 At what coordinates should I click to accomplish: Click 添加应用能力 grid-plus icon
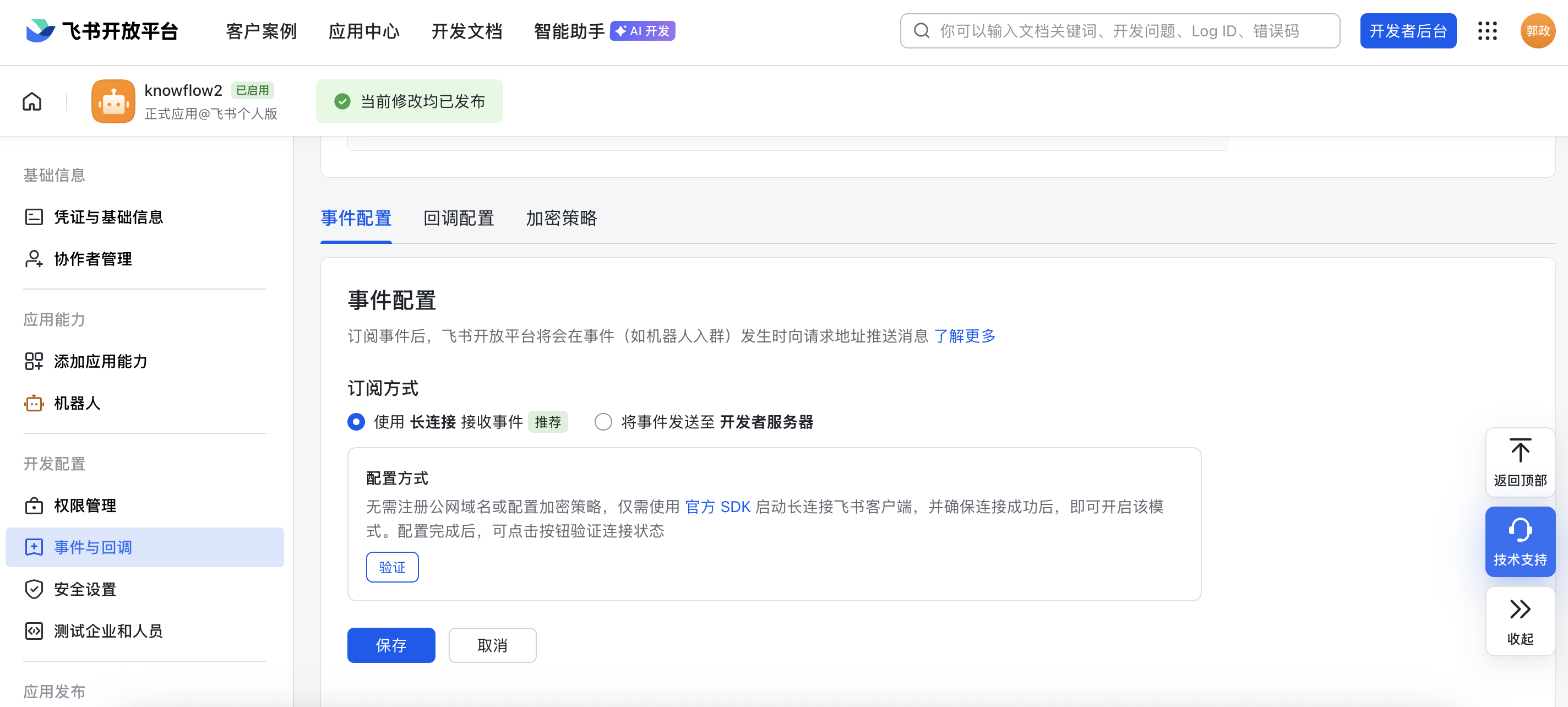pos(34,361)
